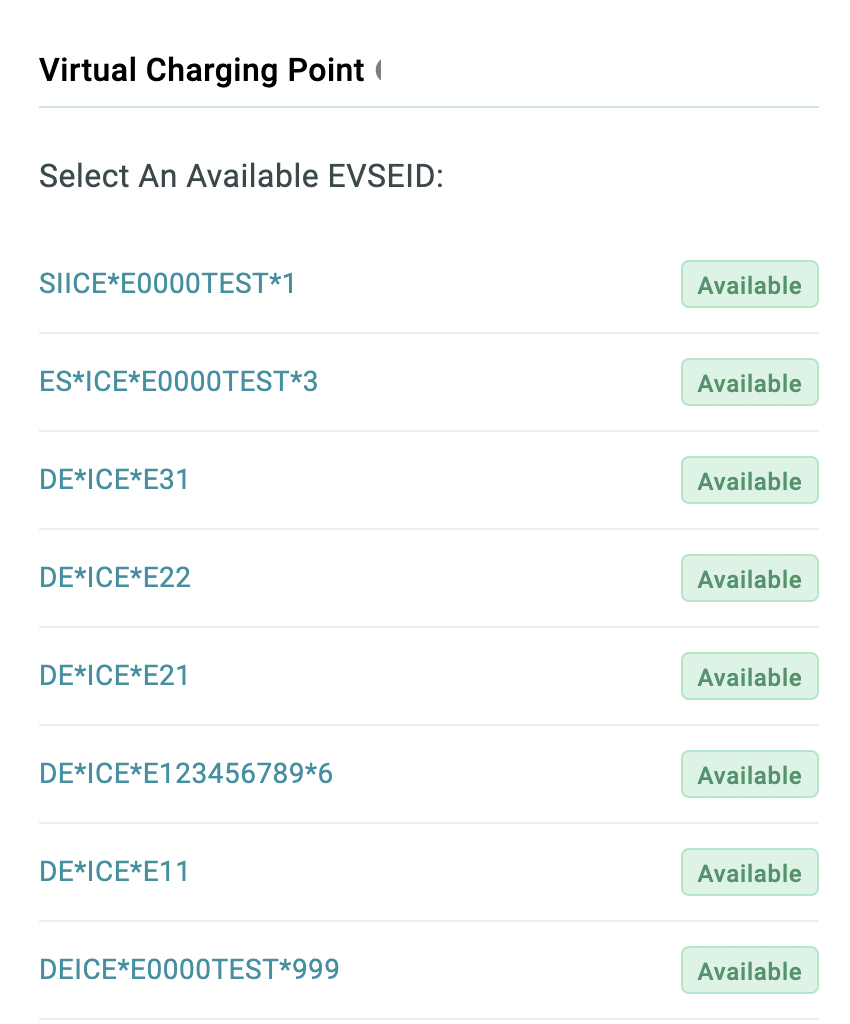
Task: Click Available status of DE*ICE*E123456789*6
Action: click(749, 775)
